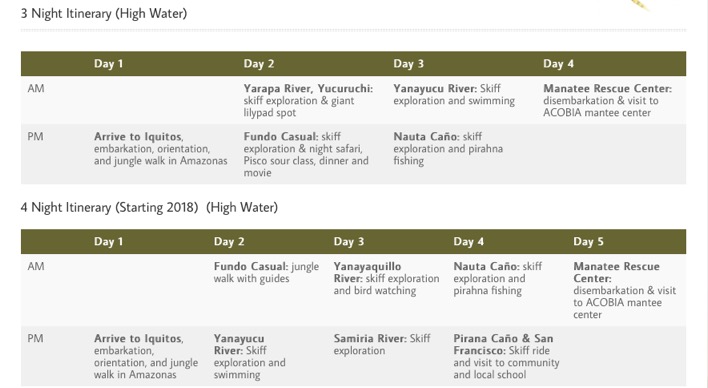
Task: Click the PM row label in 3 Night table
Action: tap(36, 136)
